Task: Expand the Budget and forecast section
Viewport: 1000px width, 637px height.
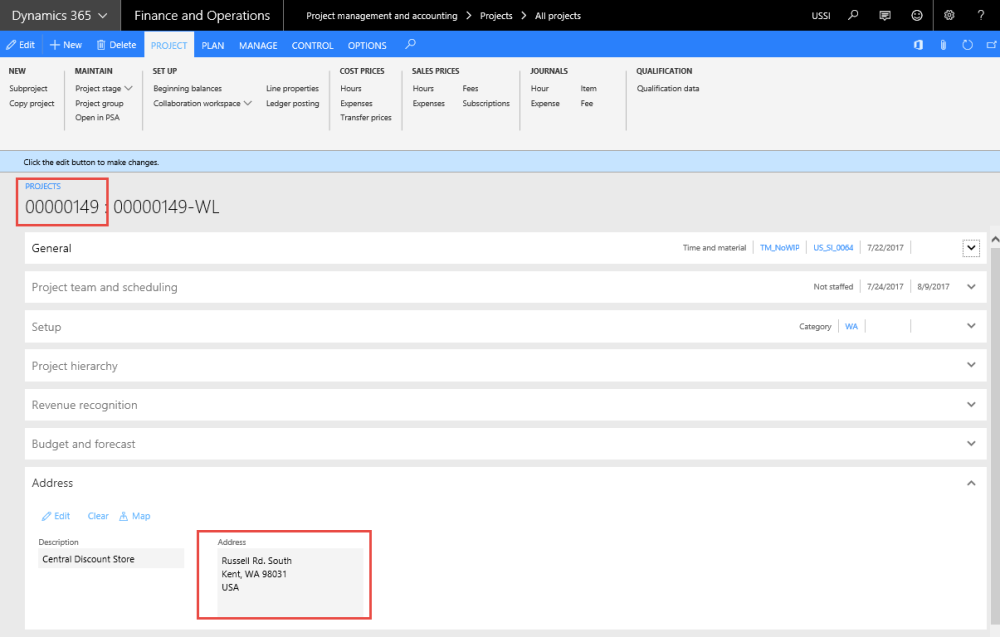Action: [x=971, y=443]
